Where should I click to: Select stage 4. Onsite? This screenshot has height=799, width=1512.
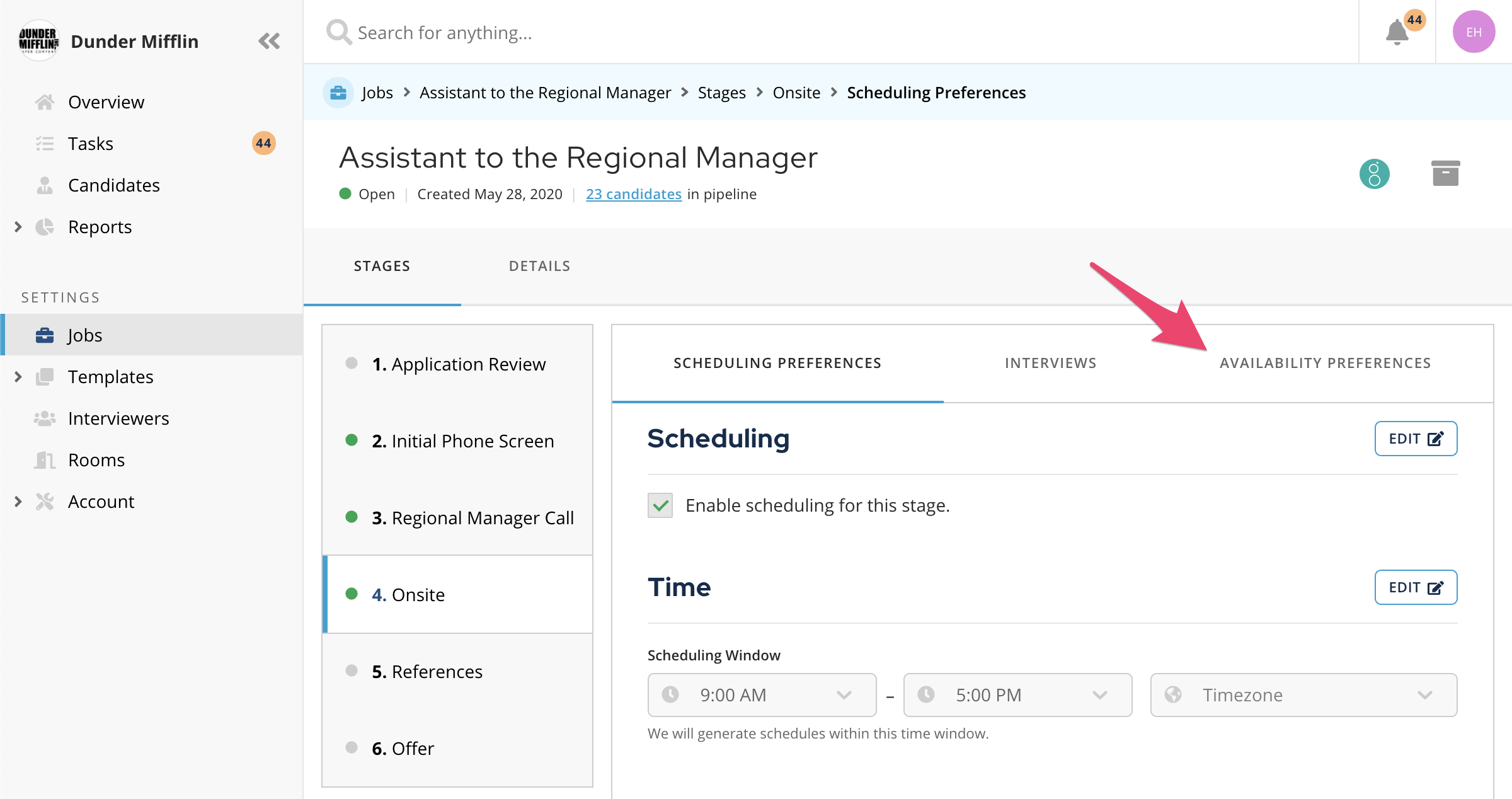coord(457,595)
